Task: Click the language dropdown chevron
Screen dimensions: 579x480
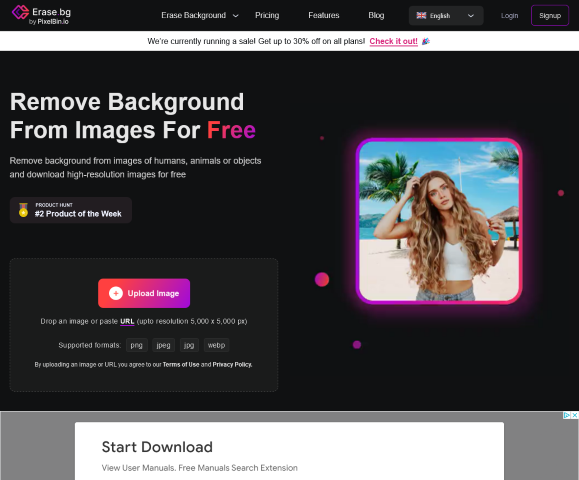Action: [x=471, y=16]
